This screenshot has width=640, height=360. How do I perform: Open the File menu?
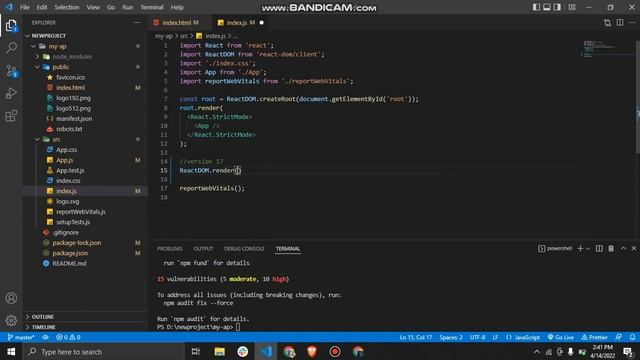[24, 7]
